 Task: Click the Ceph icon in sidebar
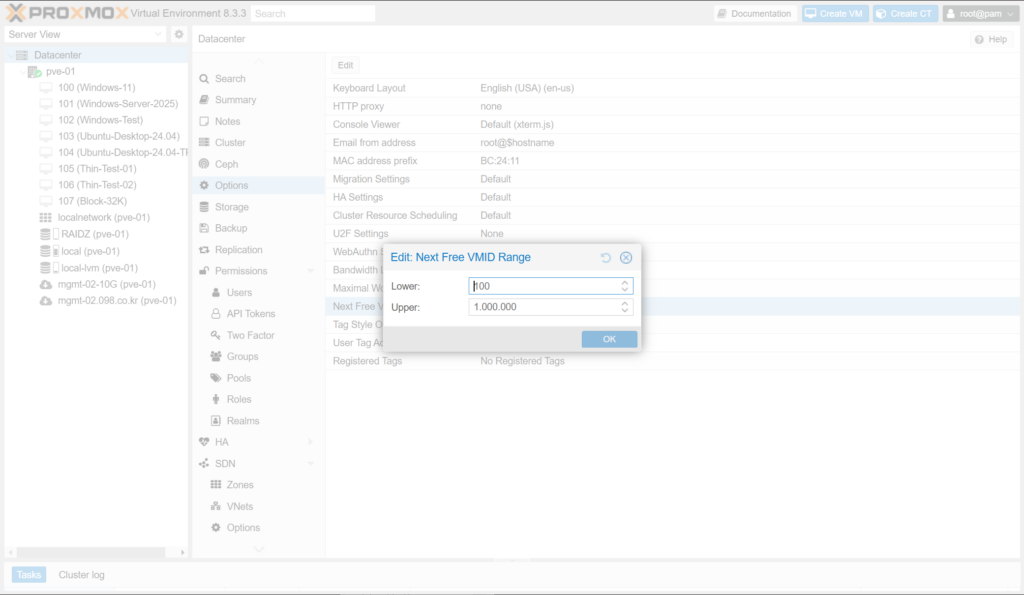(x=204, y=164)
